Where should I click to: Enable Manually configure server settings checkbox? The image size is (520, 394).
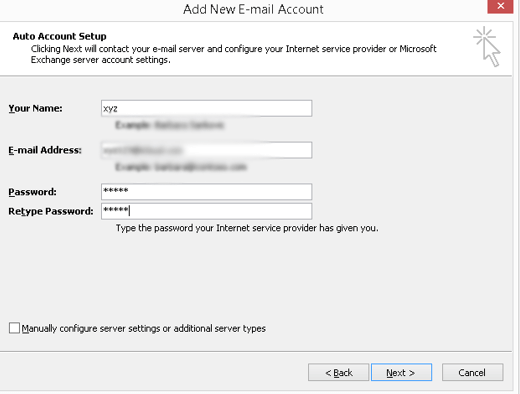click(14, 328)
